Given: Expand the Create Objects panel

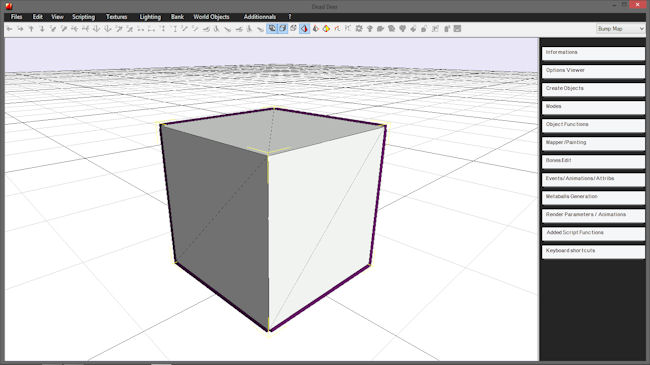Looking at the screenshot, I should 593,89.
